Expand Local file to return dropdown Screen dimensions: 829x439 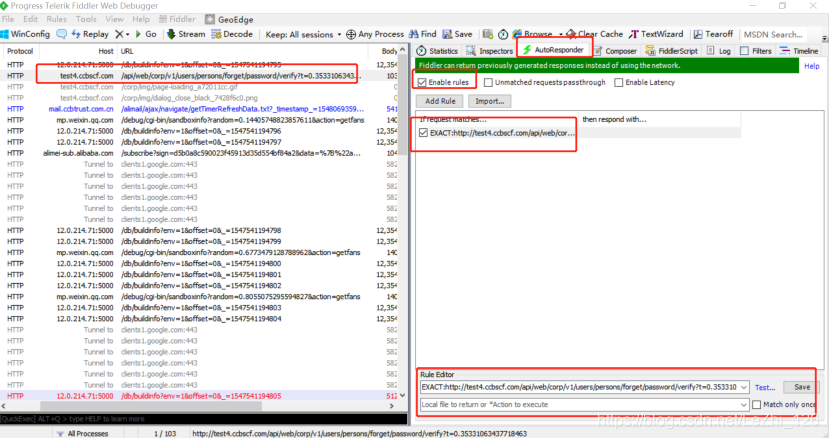744,405
